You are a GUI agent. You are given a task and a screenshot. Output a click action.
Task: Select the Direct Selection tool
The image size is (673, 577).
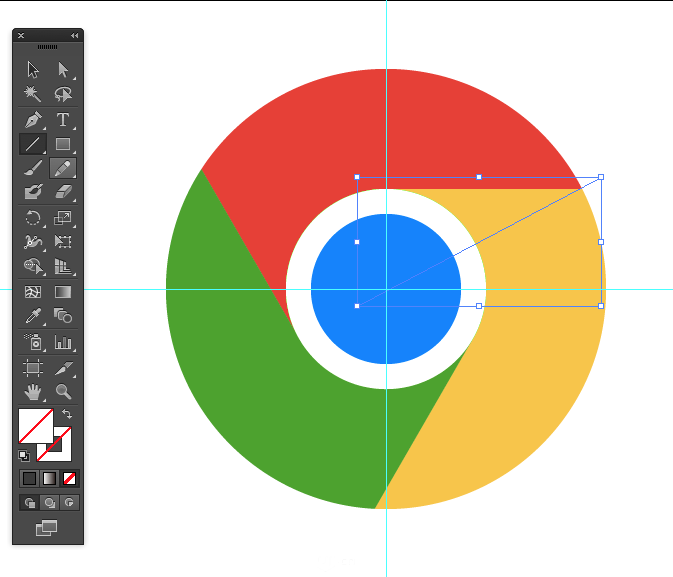[63, 70]
